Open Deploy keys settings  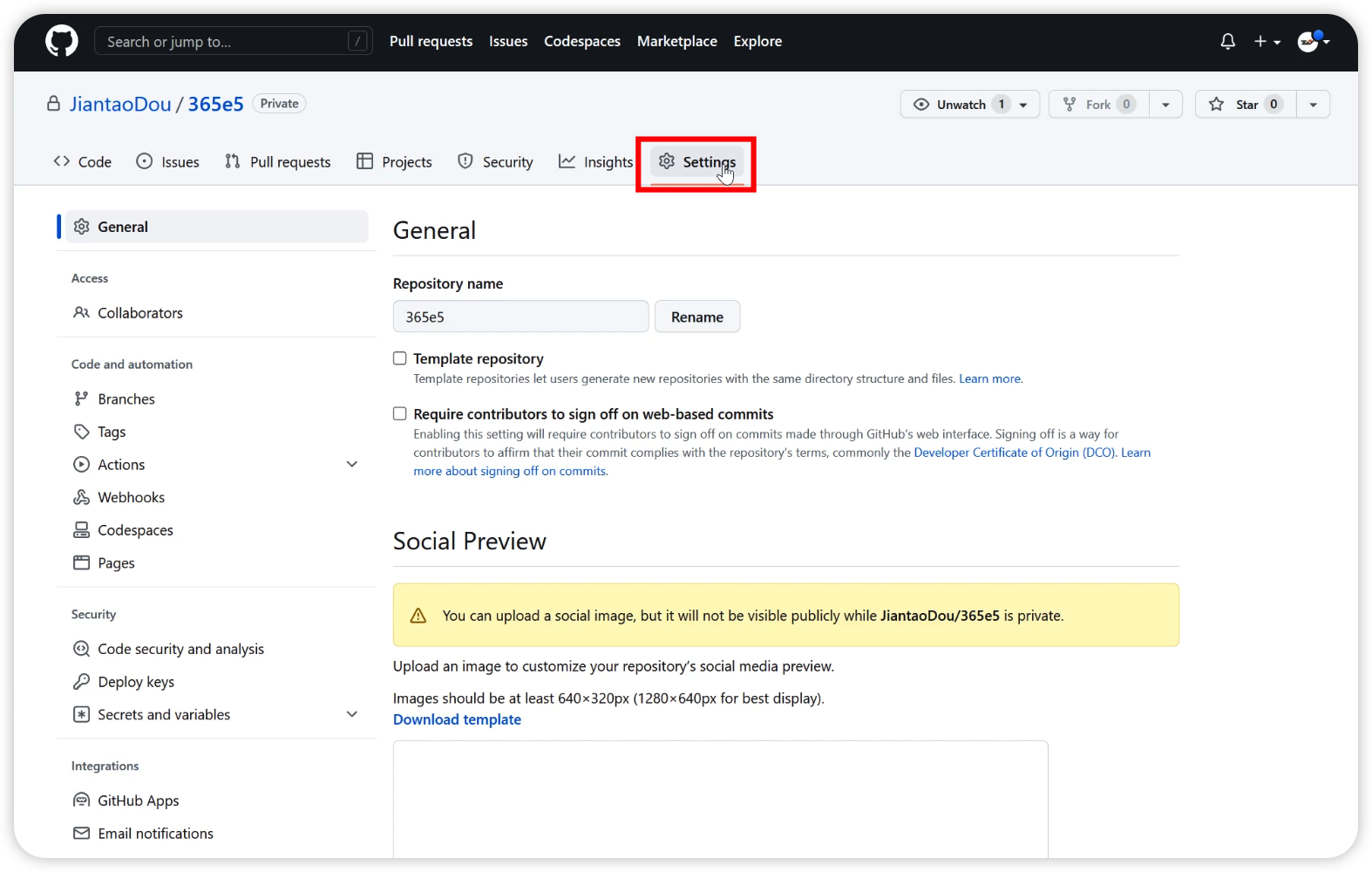[216, 682]
